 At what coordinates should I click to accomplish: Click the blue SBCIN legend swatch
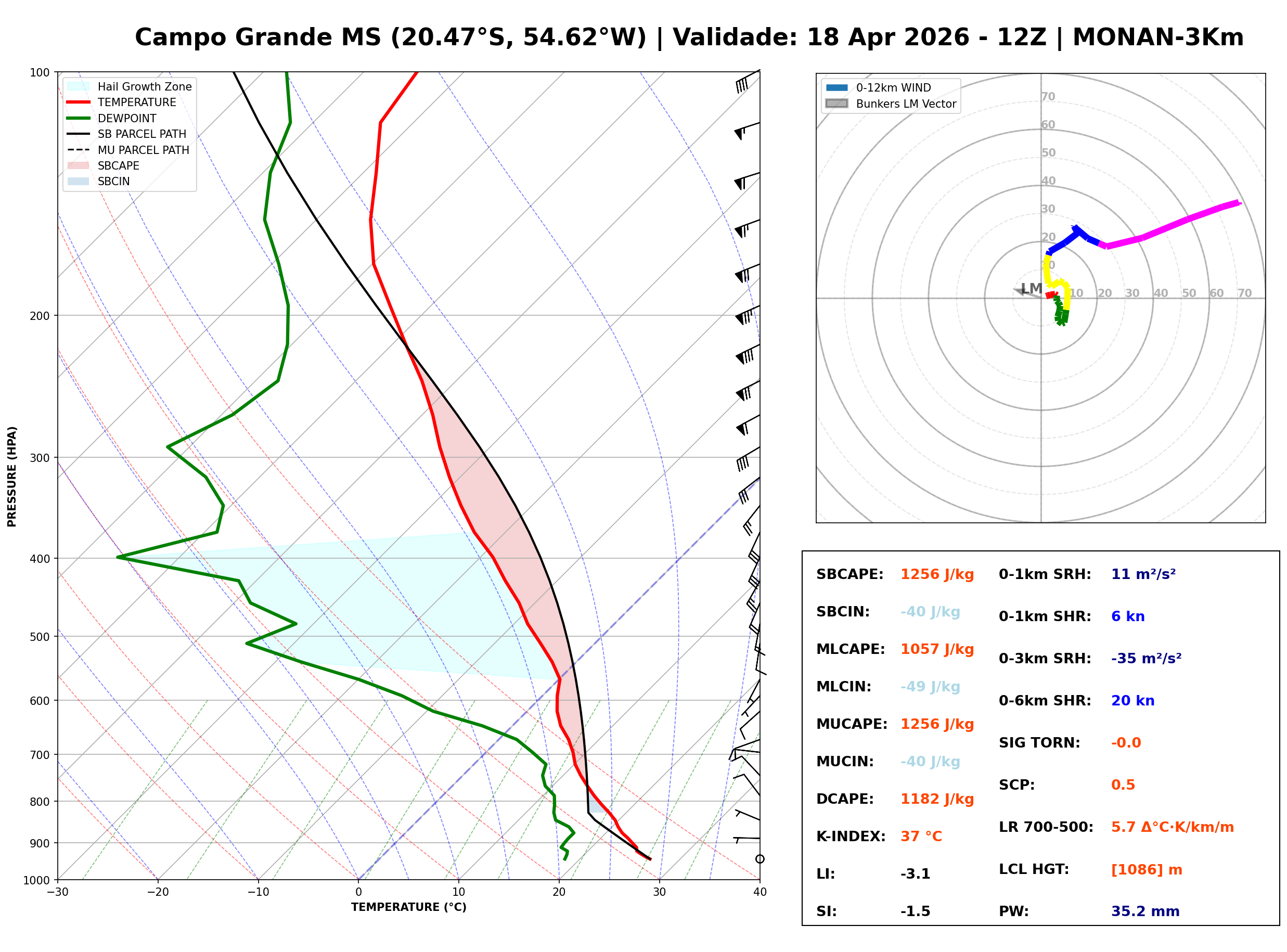click(x=79, y=182)
